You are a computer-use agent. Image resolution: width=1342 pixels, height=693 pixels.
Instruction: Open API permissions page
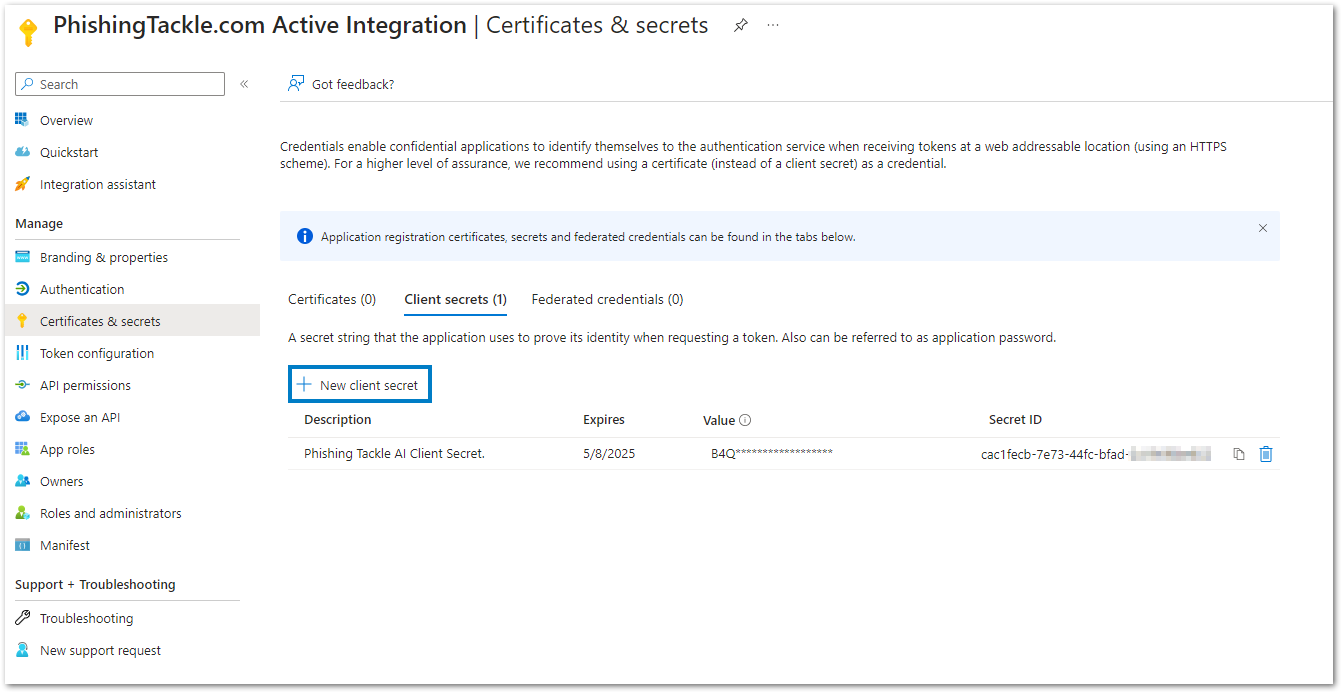(x=85, y=385)
